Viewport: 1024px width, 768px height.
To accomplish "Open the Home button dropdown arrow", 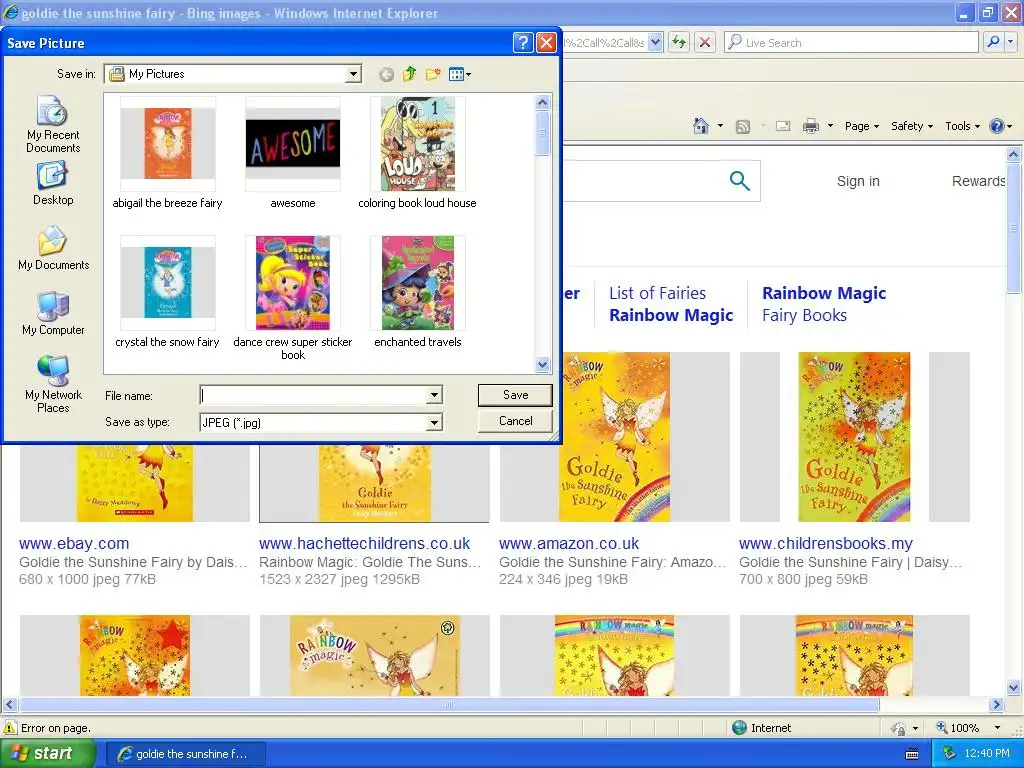I will (x=720, y=126).
